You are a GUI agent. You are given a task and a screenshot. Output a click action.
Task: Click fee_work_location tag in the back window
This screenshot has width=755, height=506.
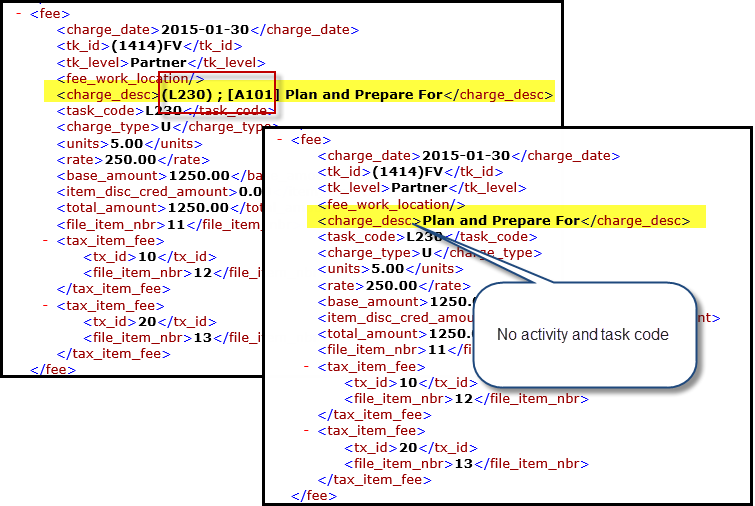pos(130,78)
